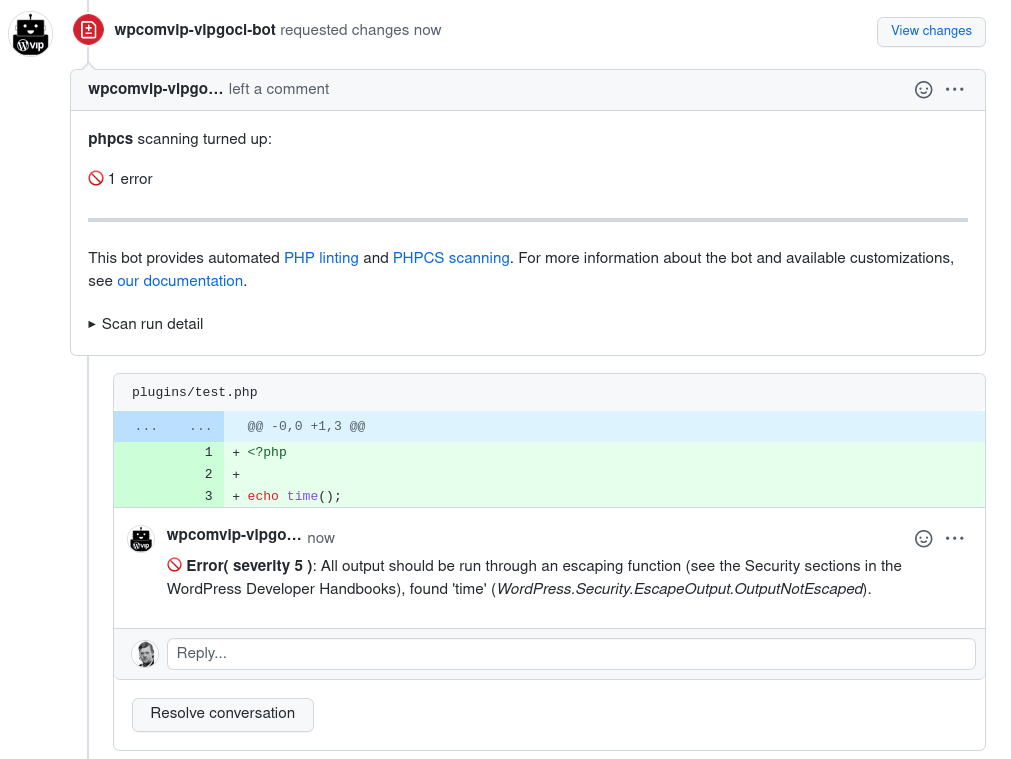Open the "our documentation" link

pos(180,280)
